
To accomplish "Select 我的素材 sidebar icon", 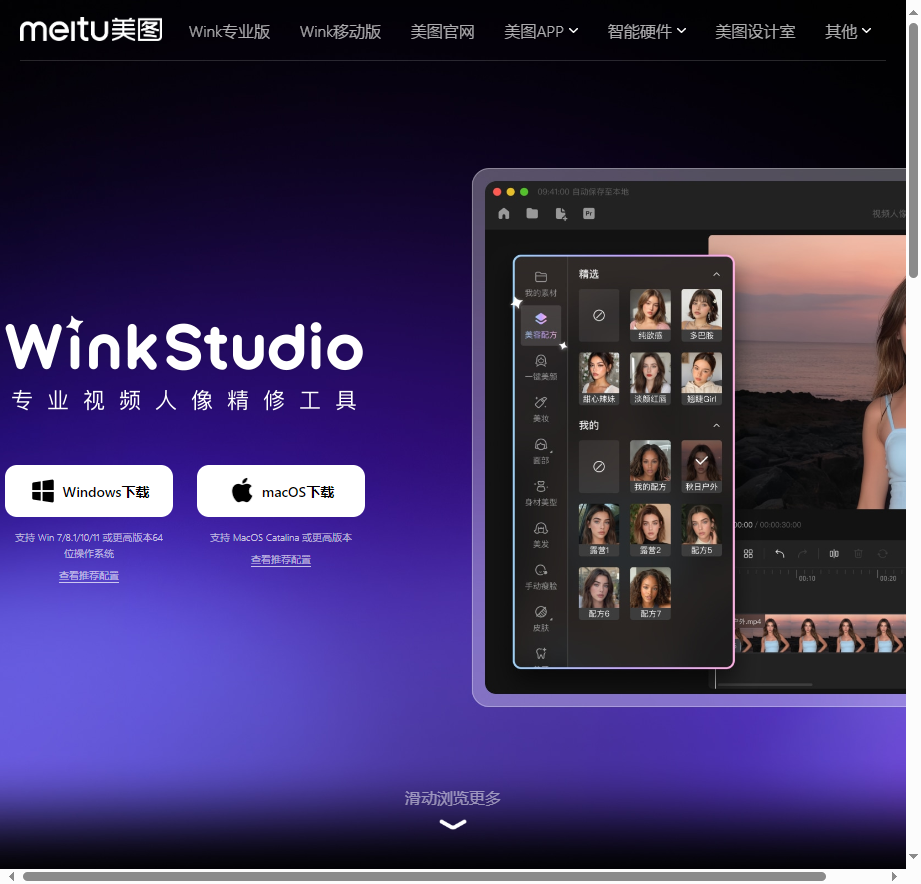I will coord(541,284).
